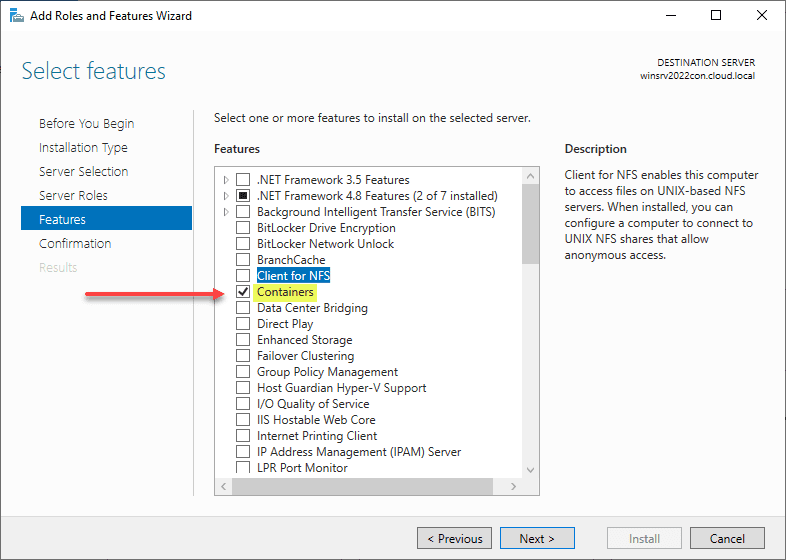Expand .NET Framework 4.8 Features node

(227, 196)
